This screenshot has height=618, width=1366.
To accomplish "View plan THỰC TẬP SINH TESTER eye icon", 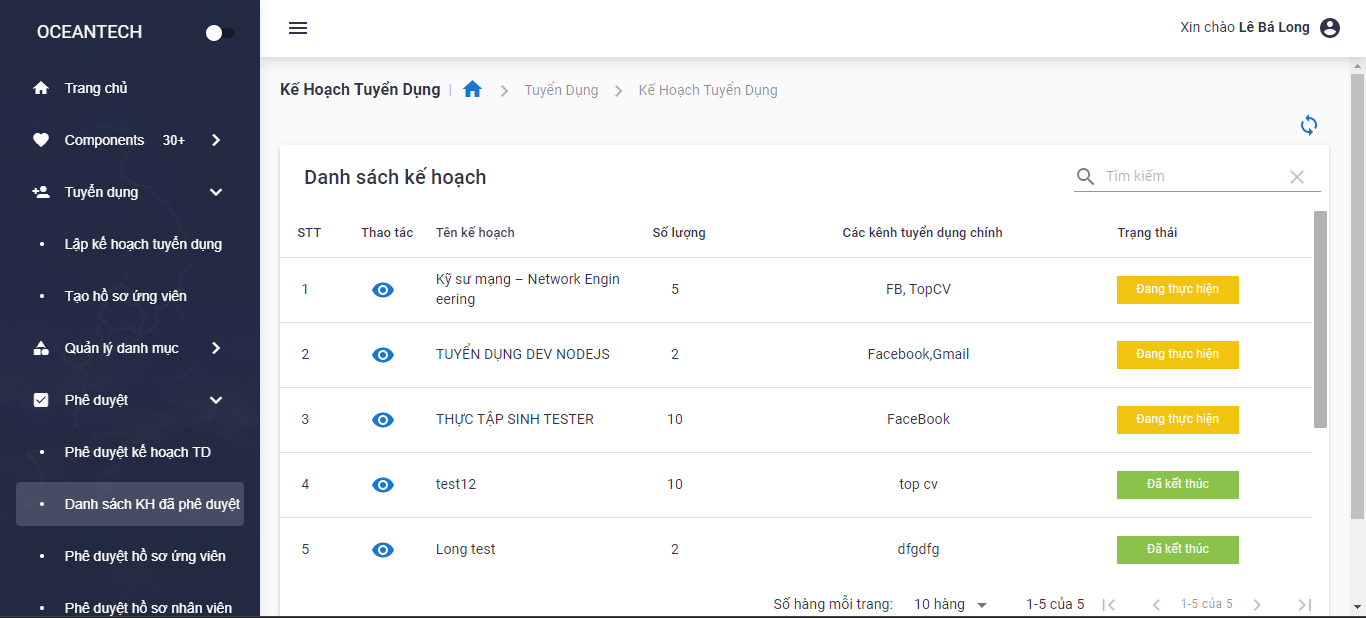I will [383, 420].
